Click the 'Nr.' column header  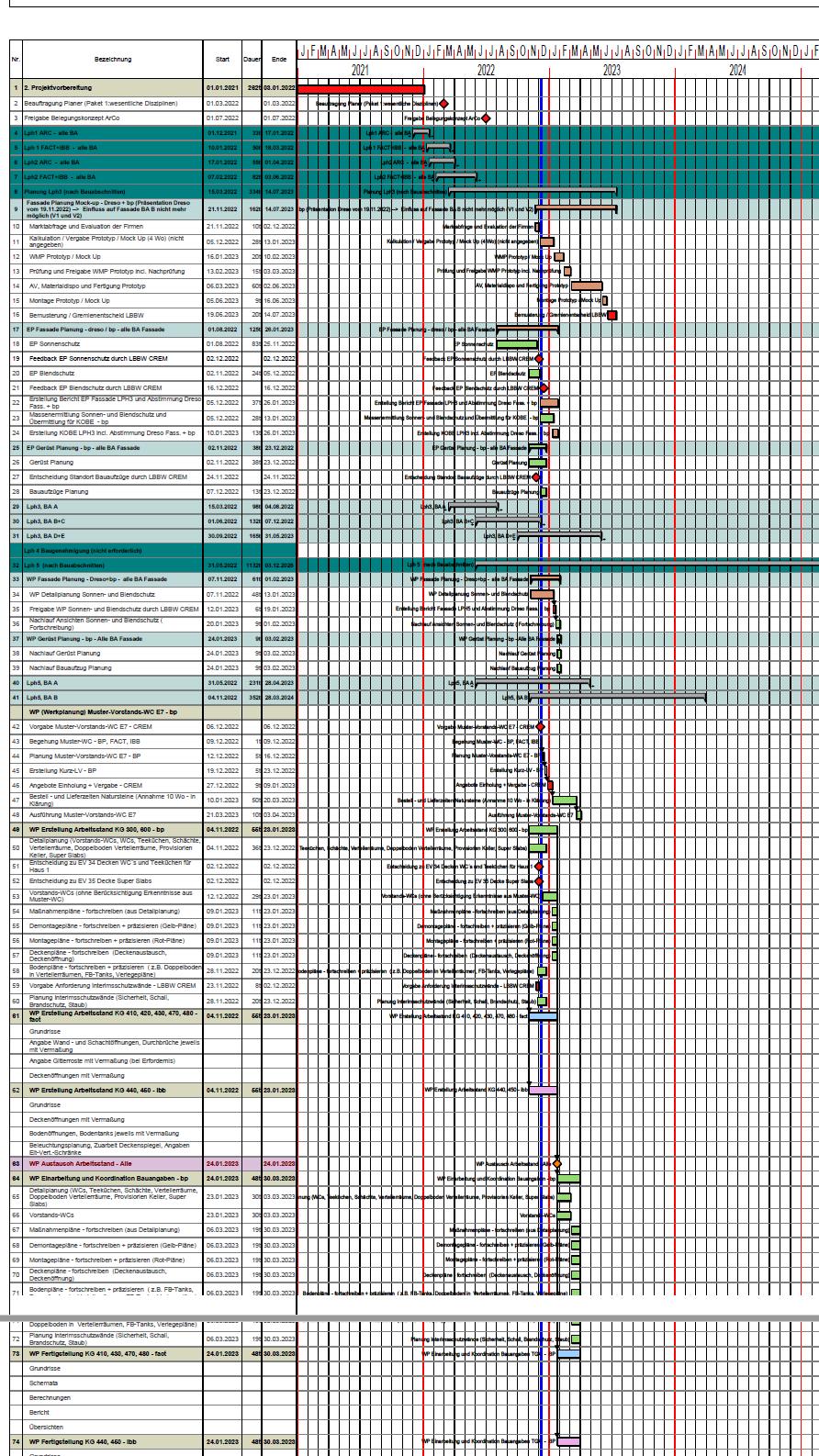coord(14,60)
